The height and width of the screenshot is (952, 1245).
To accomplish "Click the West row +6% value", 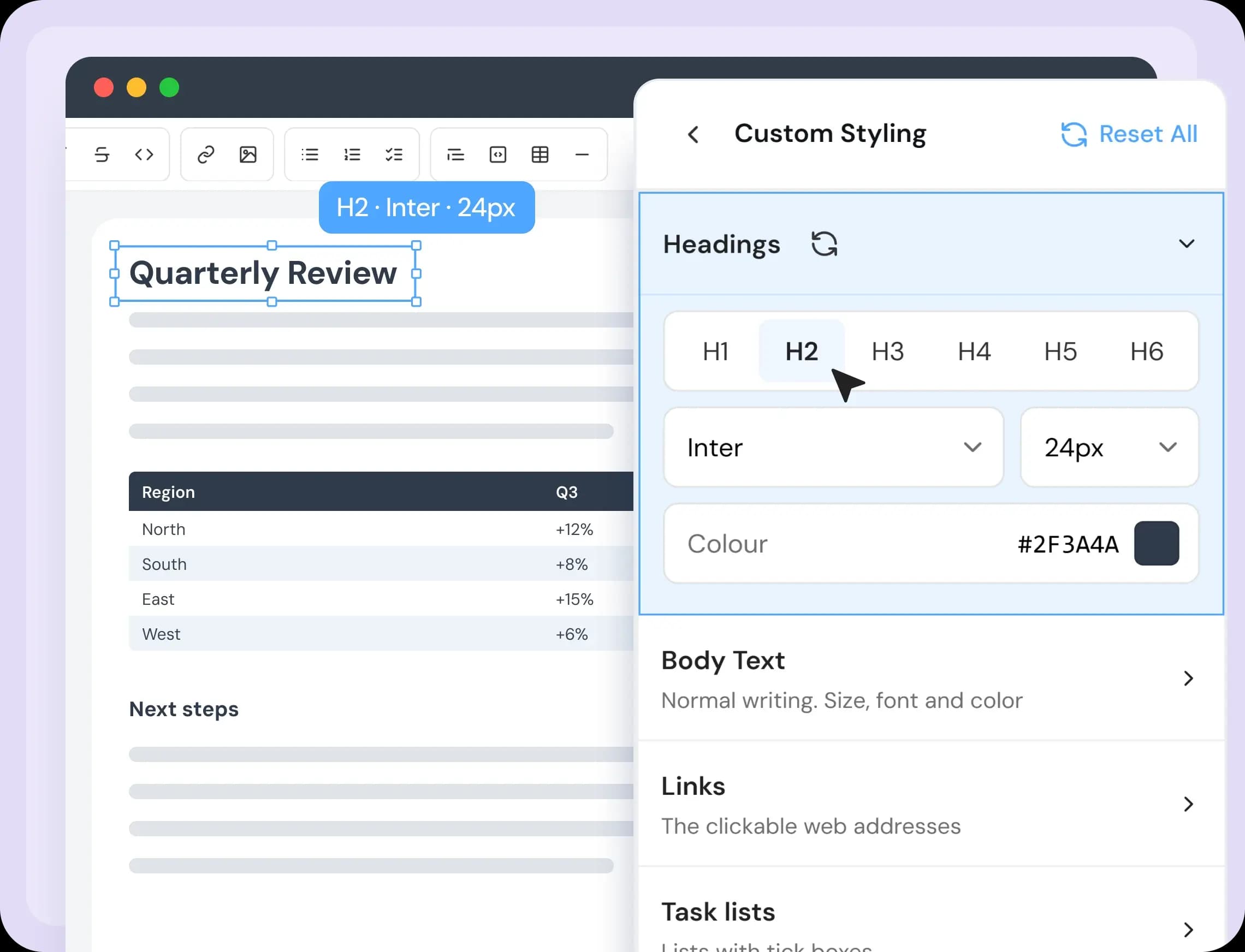I will coord(572,635).
